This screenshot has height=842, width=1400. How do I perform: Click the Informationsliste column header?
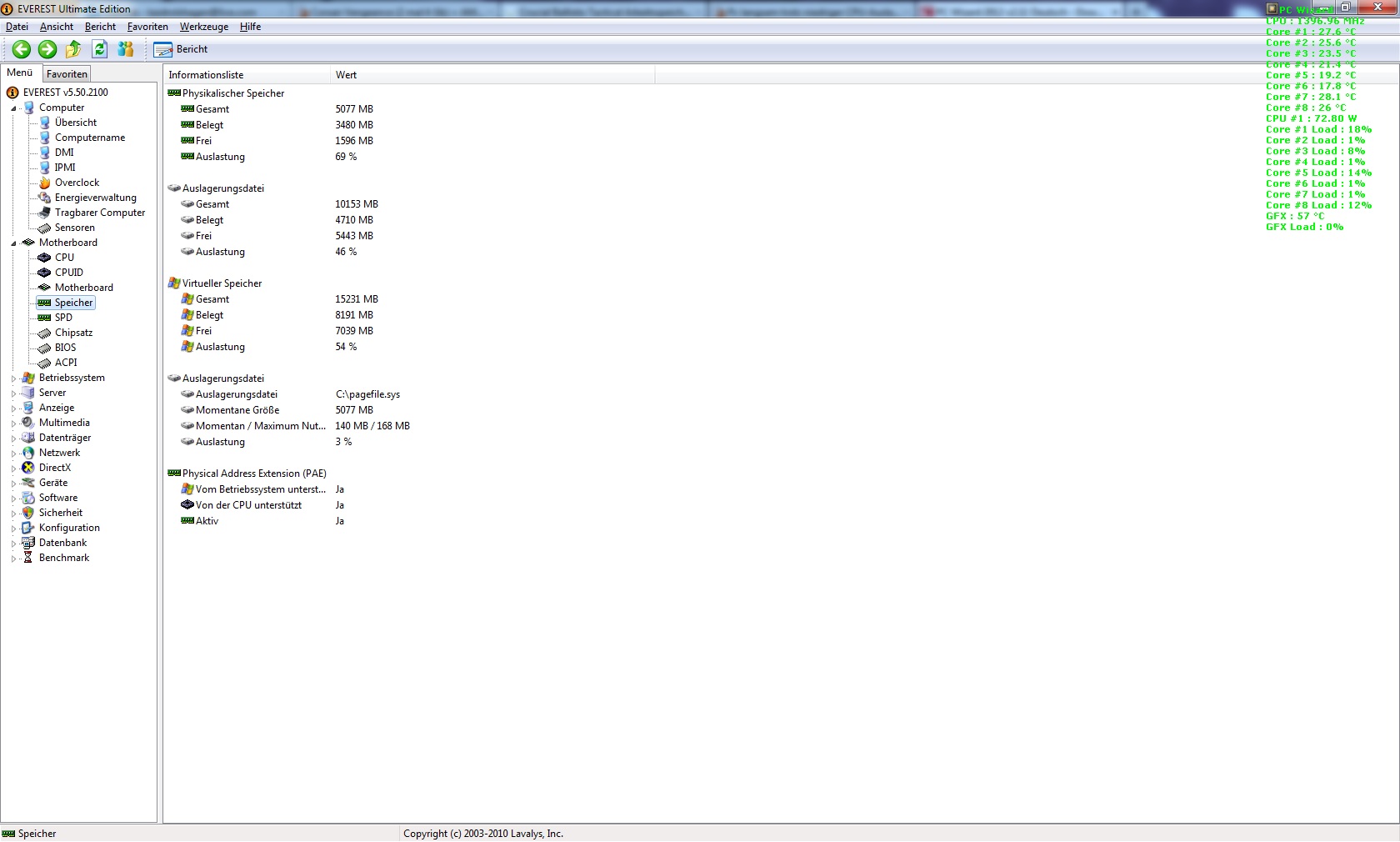(x=247, y=75)
